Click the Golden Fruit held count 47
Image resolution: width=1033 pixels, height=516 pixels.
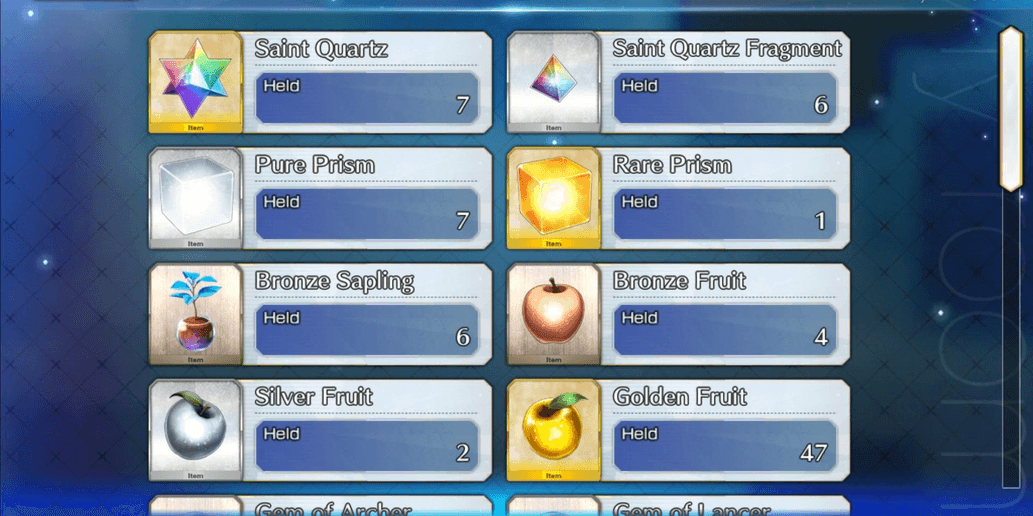click(x=814, y=453)
